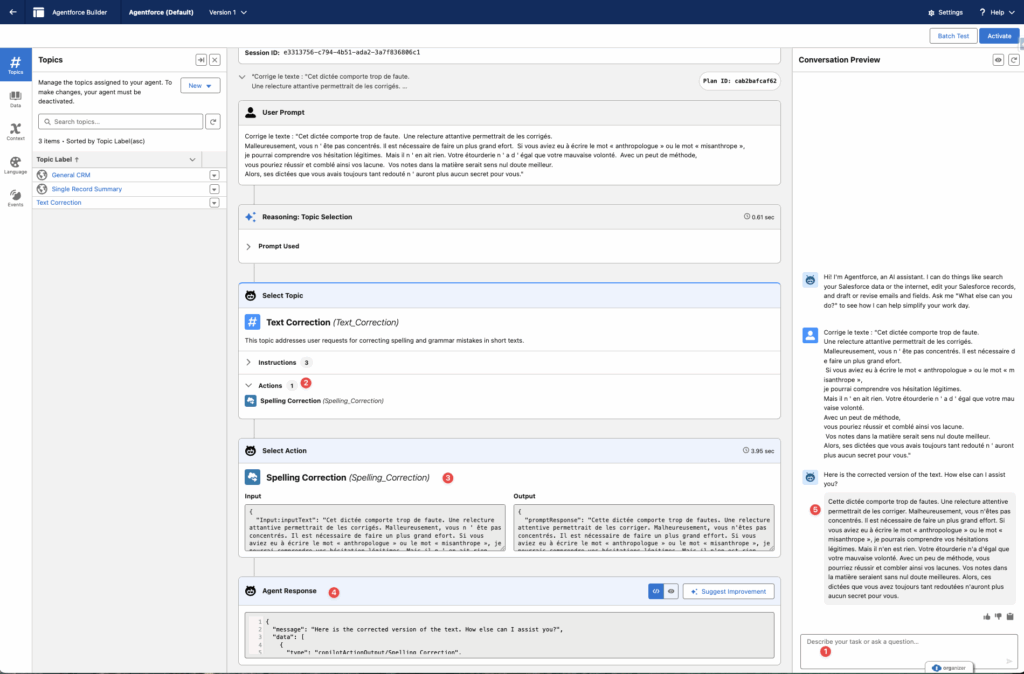Give the response a thumbs up
Screen dimensions: 1024x674
[987, 617]
